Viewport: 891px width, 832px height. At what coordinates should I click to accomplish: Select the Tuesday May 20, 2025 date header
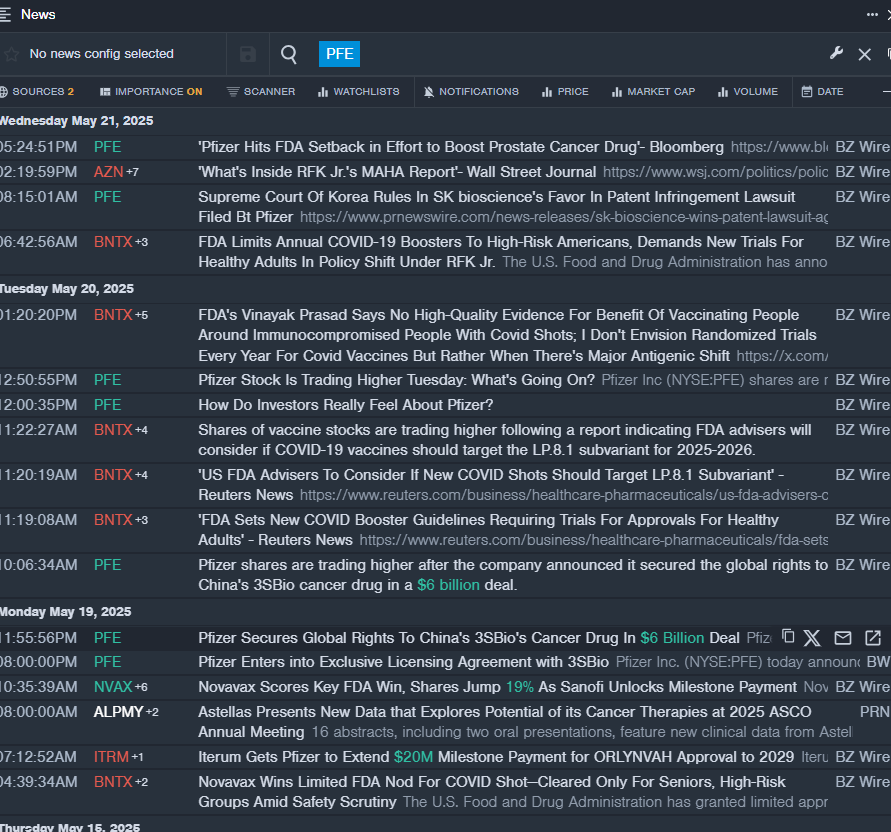pos(67,289)
